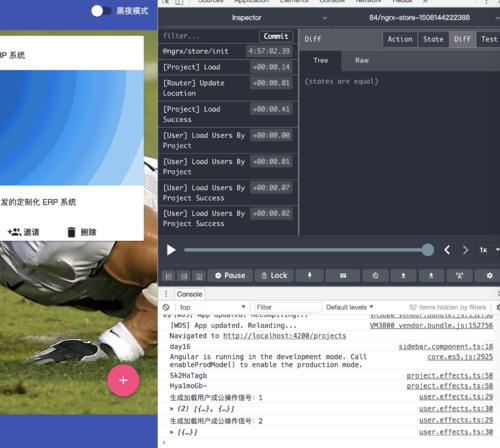
Task: Open project.effects.ts:58 link beside Sk2HaTagb
Action: click(x=450, y=376)
